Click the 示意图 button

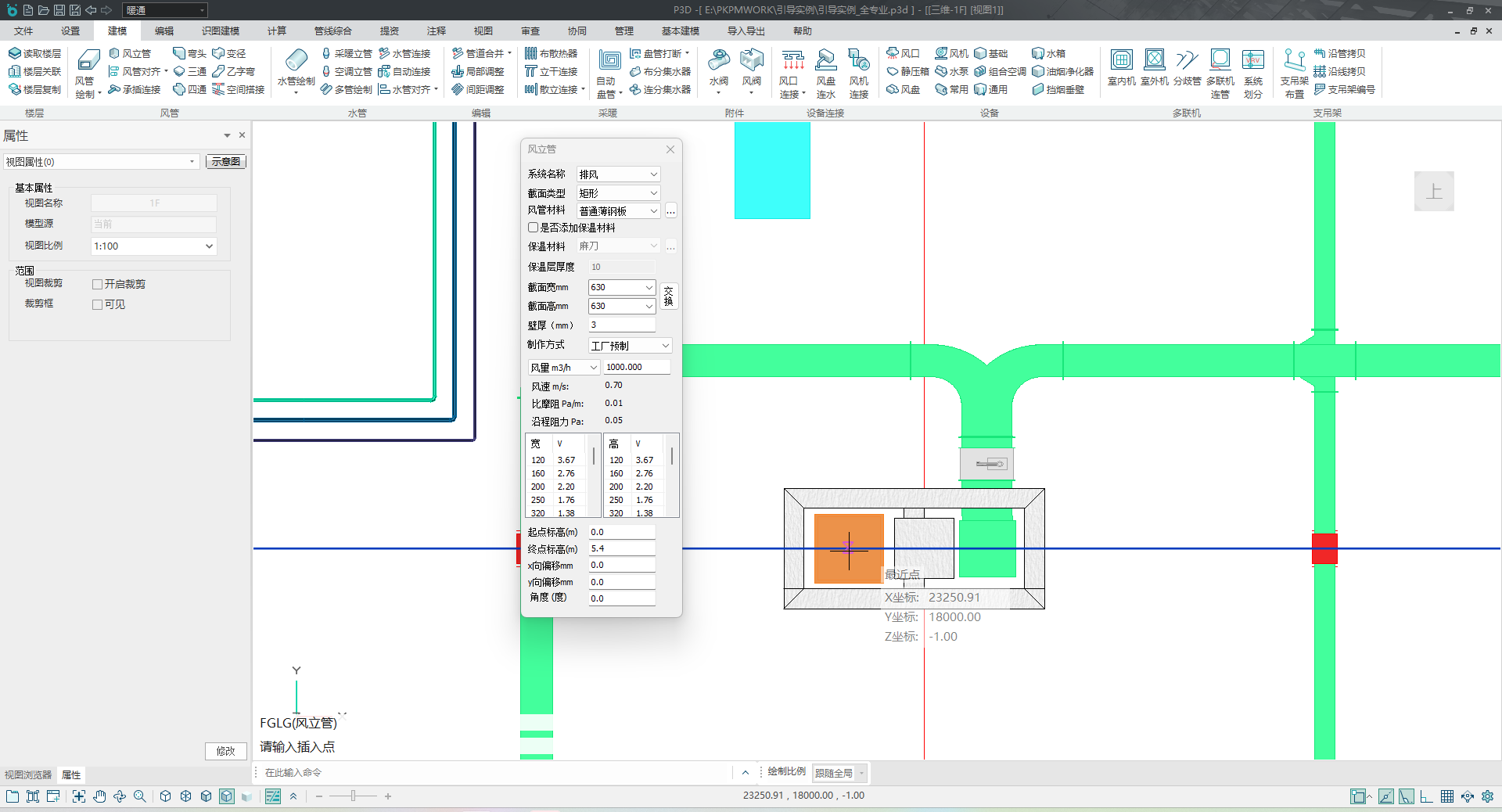point(225,162)
